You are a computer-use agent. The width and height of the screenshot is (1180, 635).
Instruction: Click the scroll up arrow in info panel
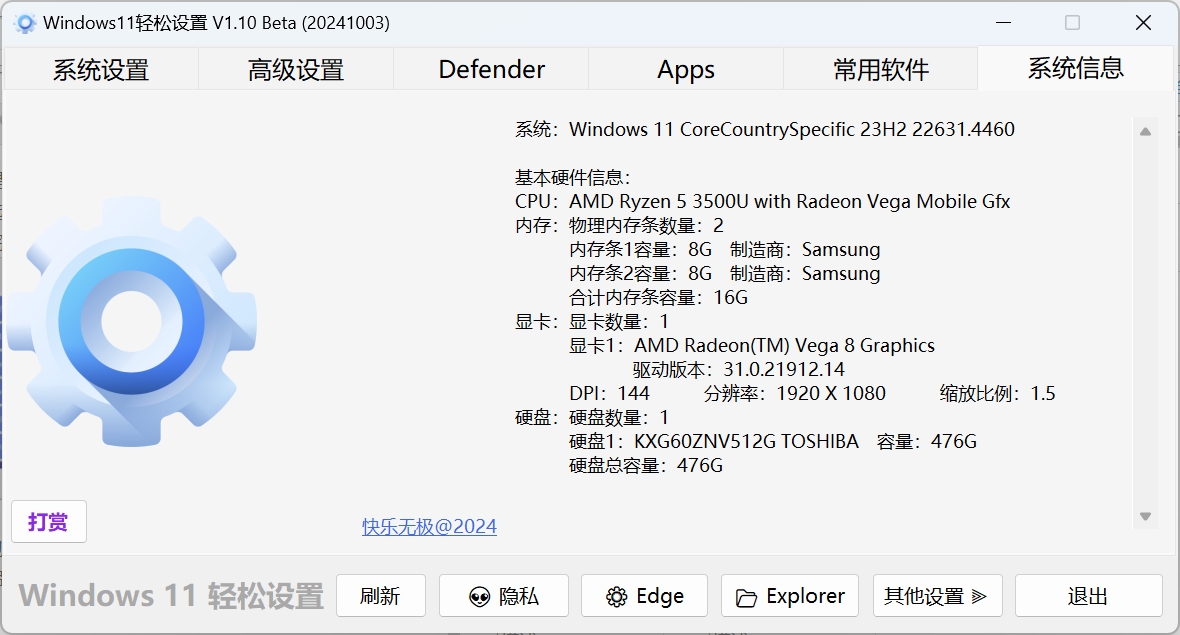tap(1146, 131)
